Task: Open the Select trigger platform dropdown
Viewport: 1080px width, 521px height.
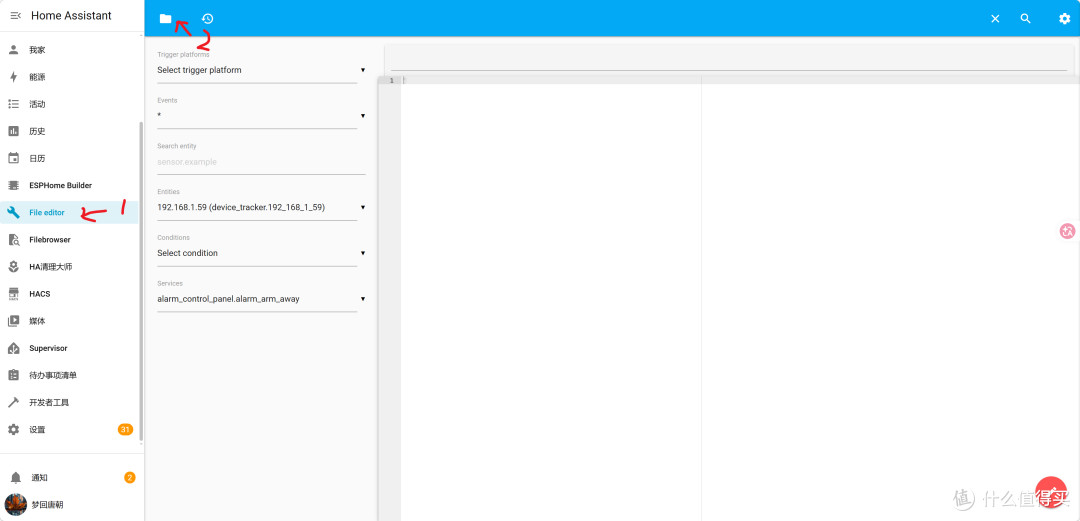Action: click(x=261, y=70)
